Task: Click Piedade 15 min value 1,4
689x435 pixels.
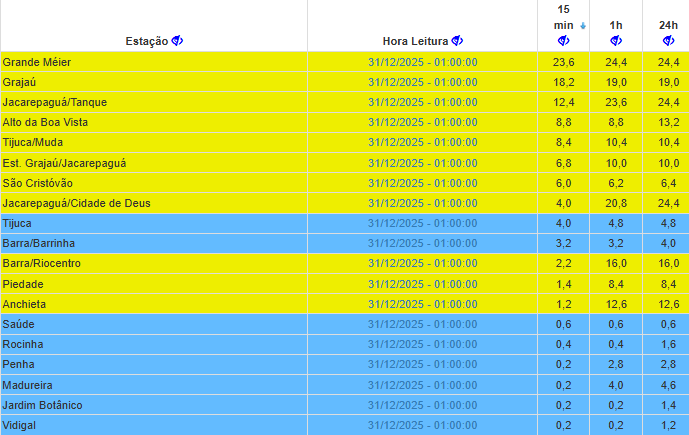Action: point(563,284)
